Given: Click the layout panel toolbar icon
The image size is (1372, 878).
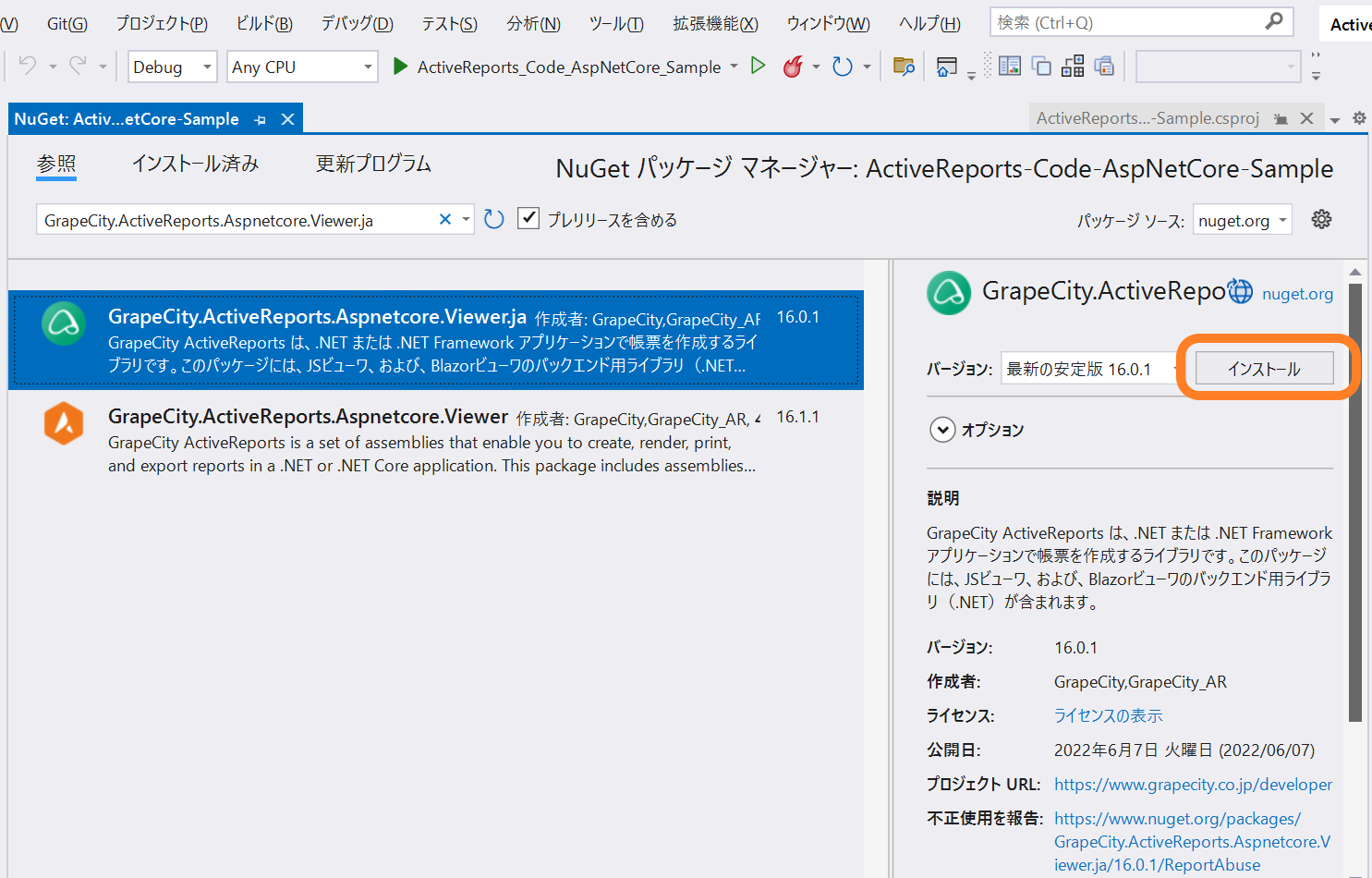Looking at the screenshot, I should point(1010,67).
